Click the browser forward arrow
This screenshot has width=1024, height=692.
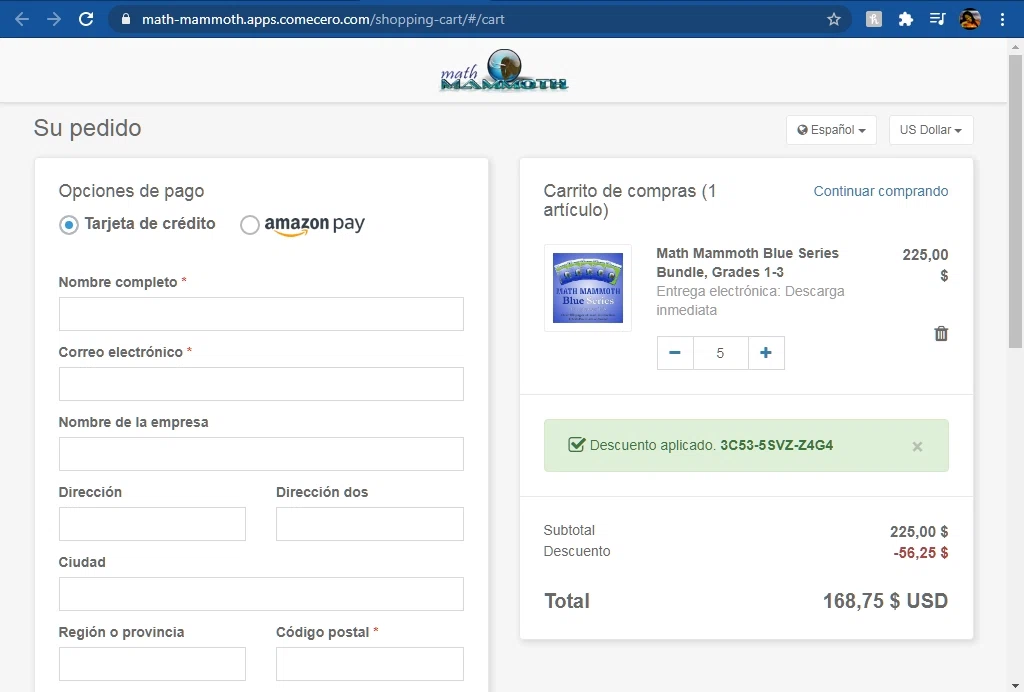pos(54,19)
